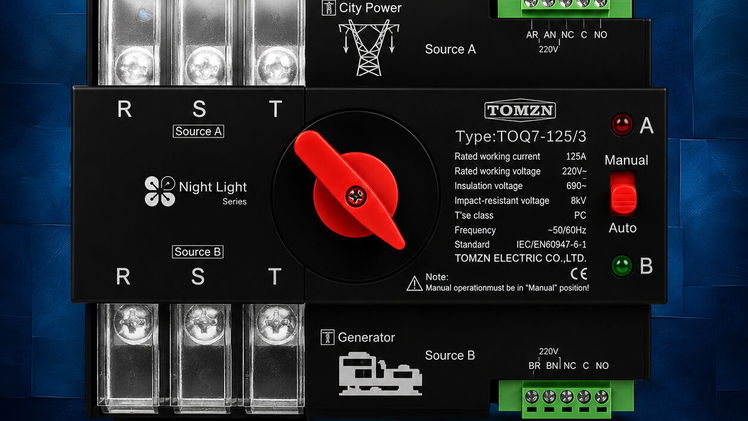Click the Source B R-phase terminal screw

pos(133,324)
